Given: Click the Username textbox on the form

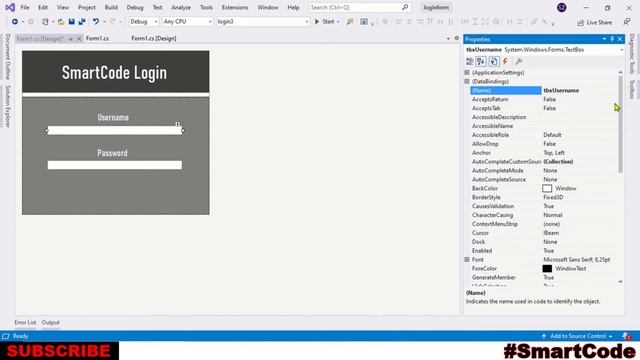Looking at the screenshot, I should (115, 131).
